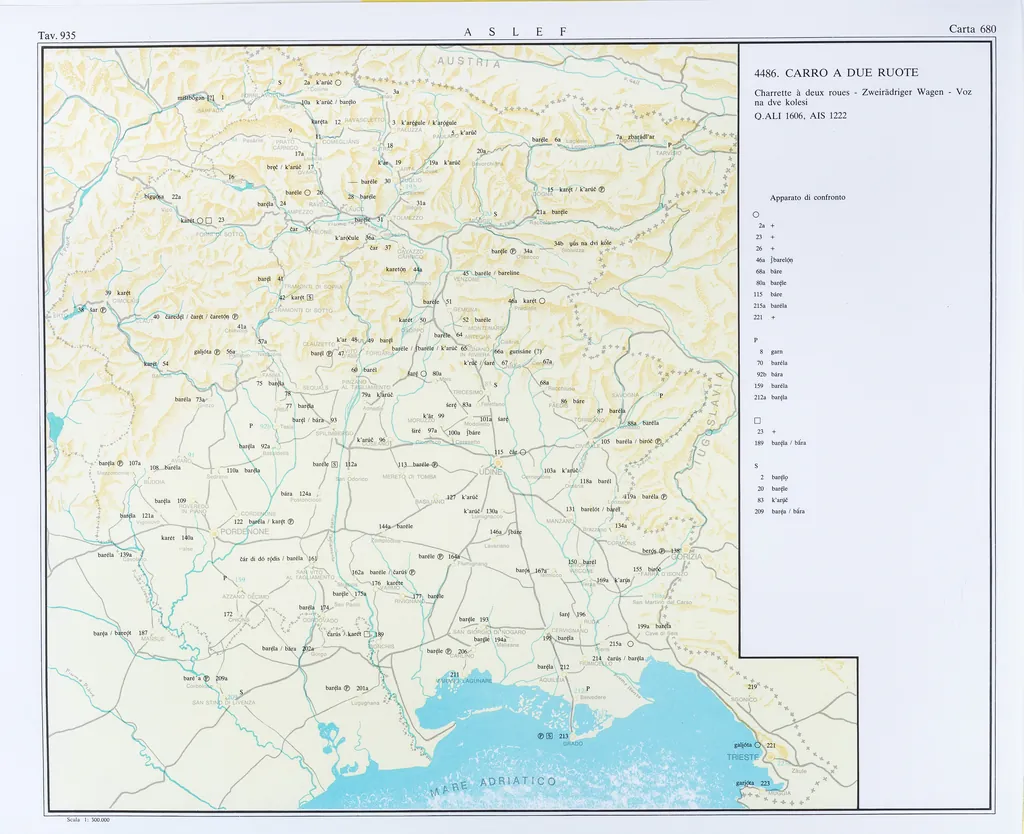
Task: Click the circle symbol heading the legend list
Action: click(756, 214)
